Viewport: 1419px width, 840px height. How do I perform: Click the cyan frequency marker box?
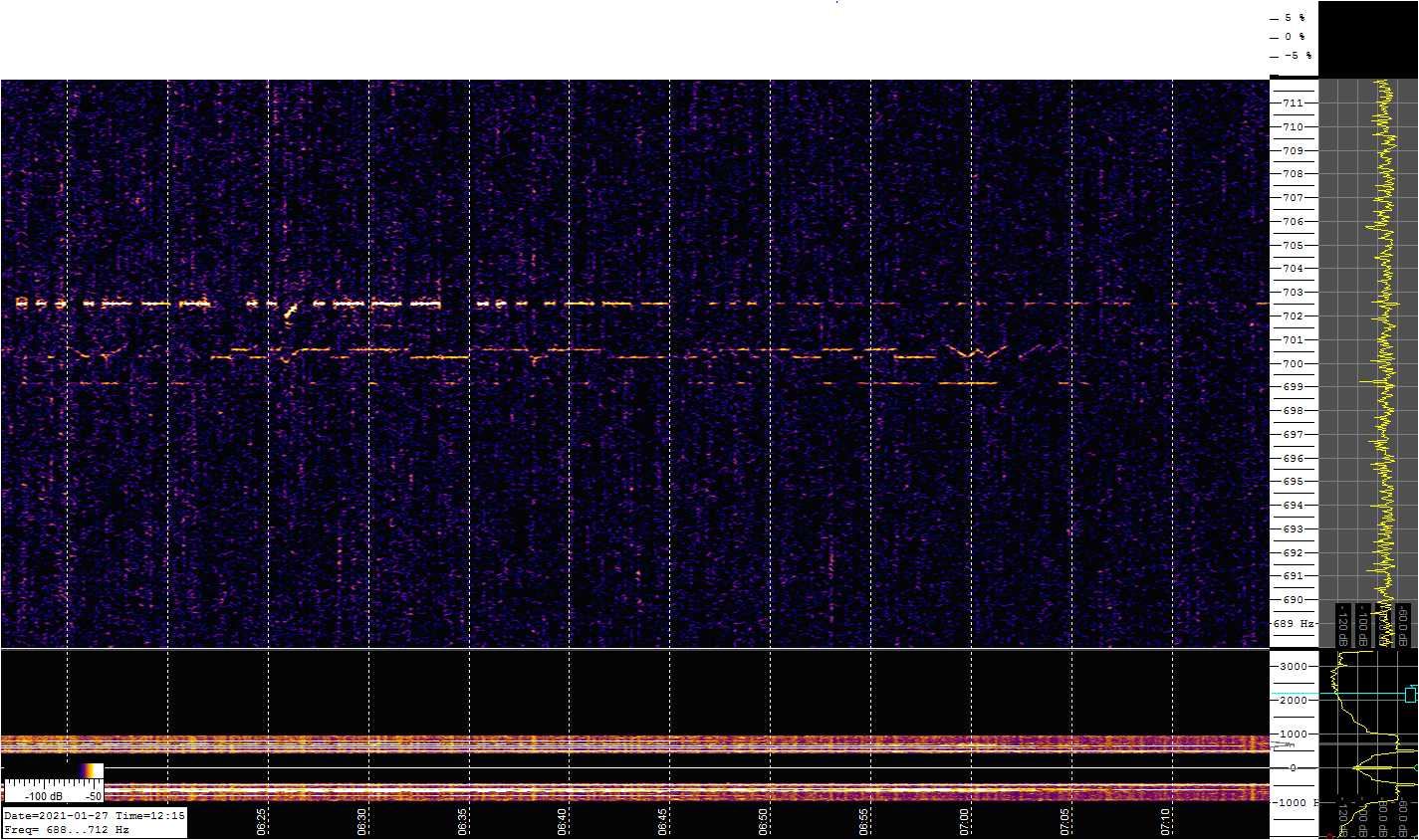pos(1410,694)
